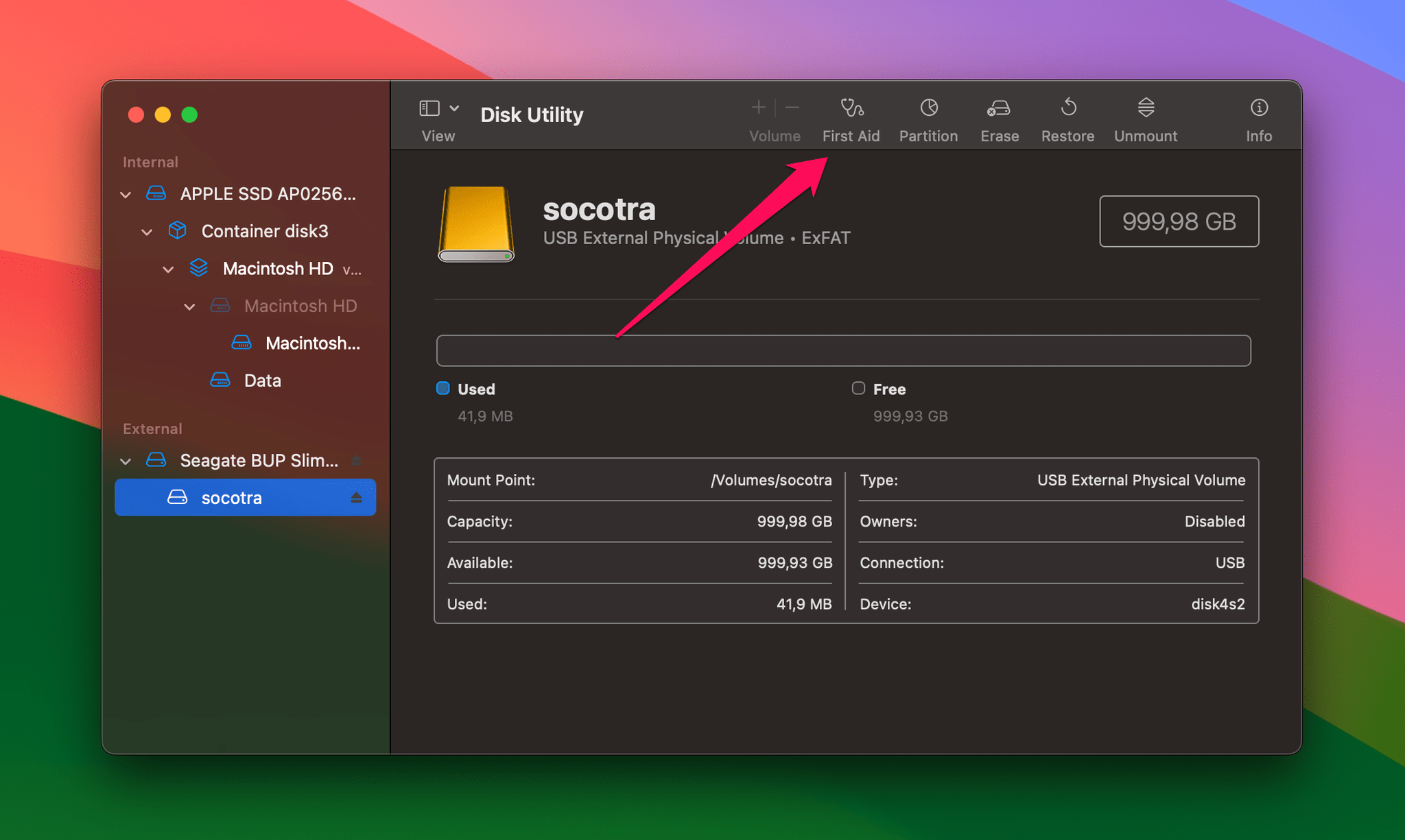Screen dimensions: 1405x840
Task: Run First Aid on the socotra volume
Action: 851,117
